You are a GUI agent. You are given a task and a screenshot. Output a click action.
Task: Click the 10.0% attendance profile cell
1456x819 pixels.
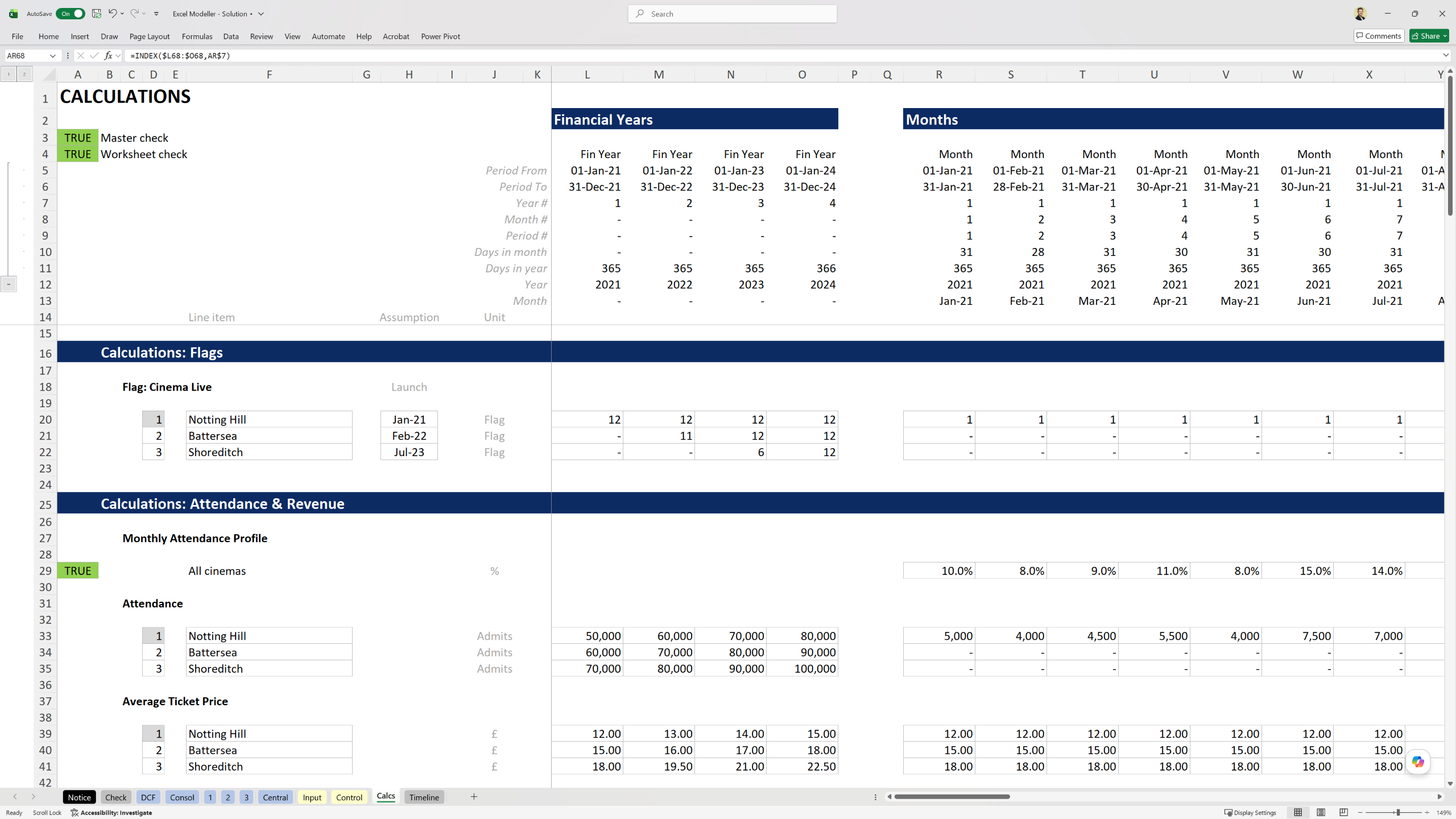tap(939, 571)
